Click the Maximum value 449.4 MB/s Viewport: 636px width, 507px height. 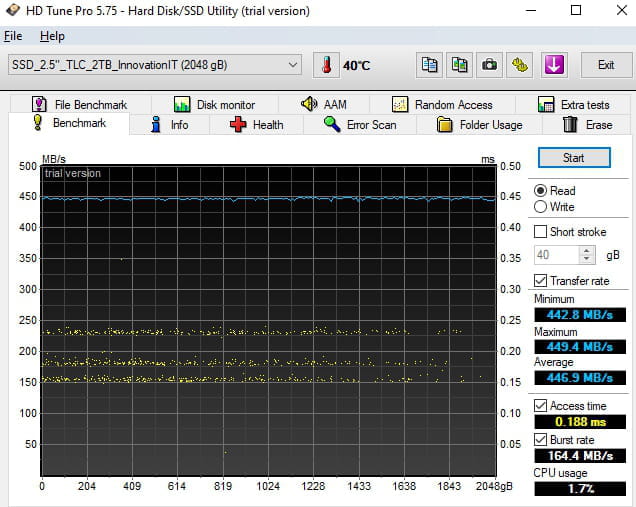click(580, 347)
